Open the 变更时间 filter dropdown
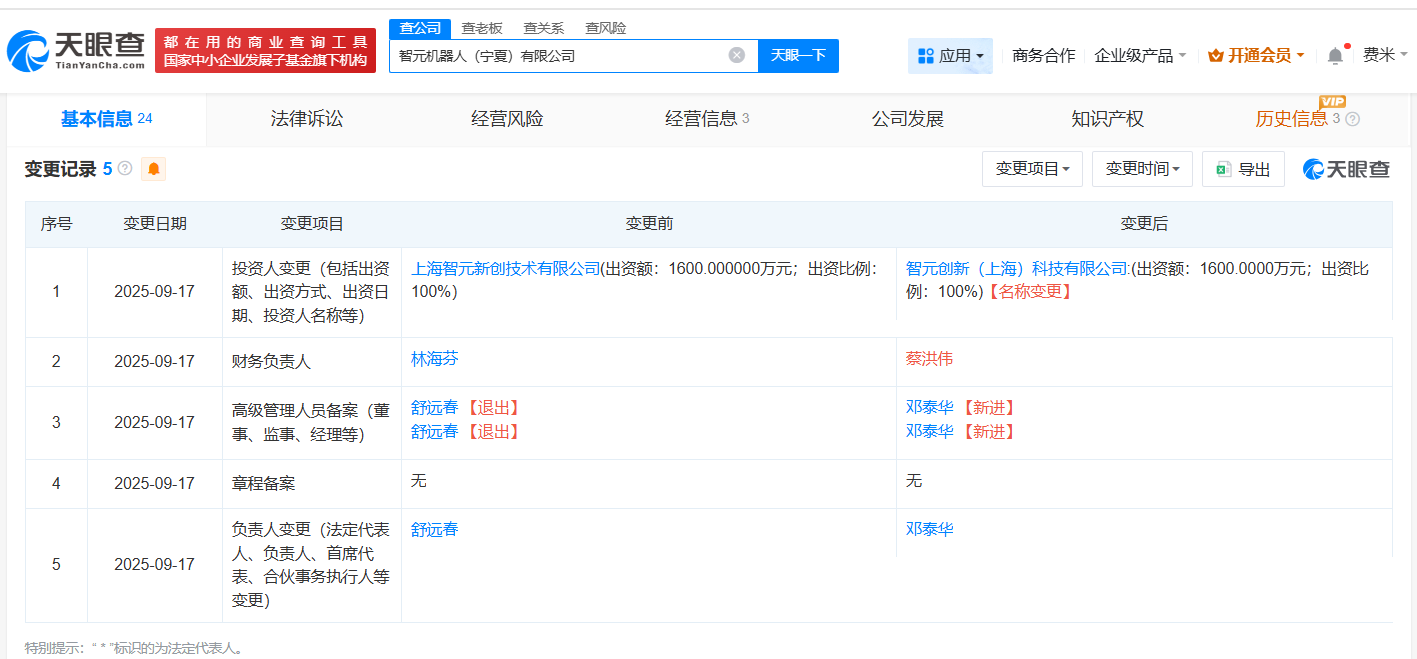 (x=1141, y=168)
